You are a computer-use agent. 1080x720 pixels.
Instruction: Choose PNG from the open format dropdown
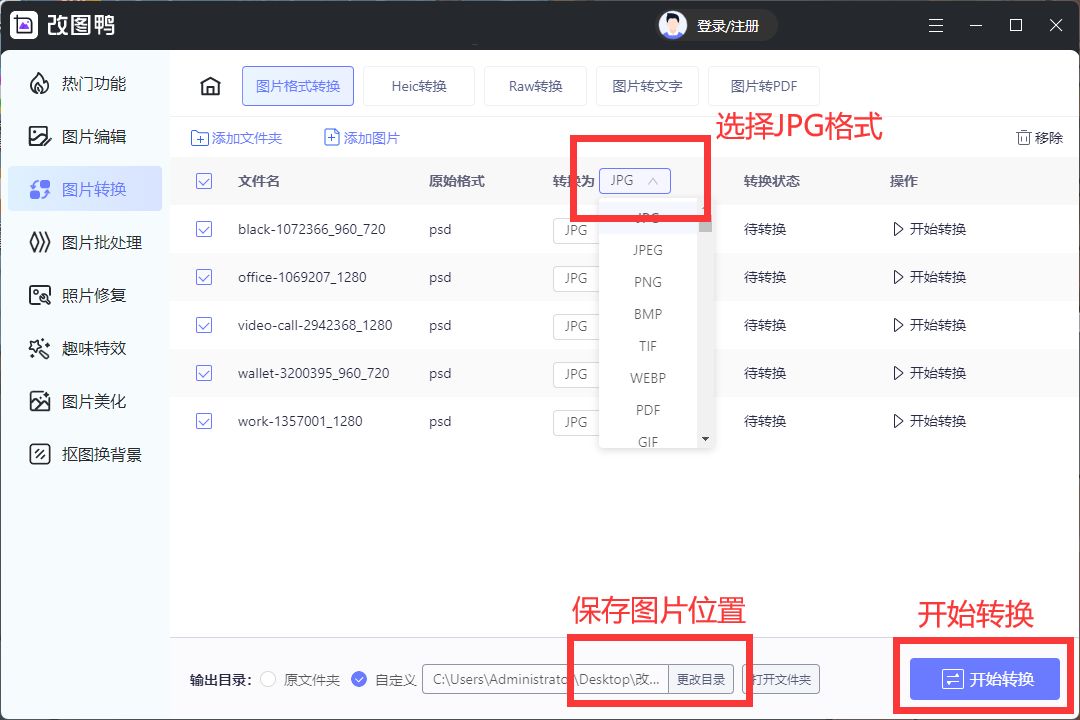pos(647,282)
